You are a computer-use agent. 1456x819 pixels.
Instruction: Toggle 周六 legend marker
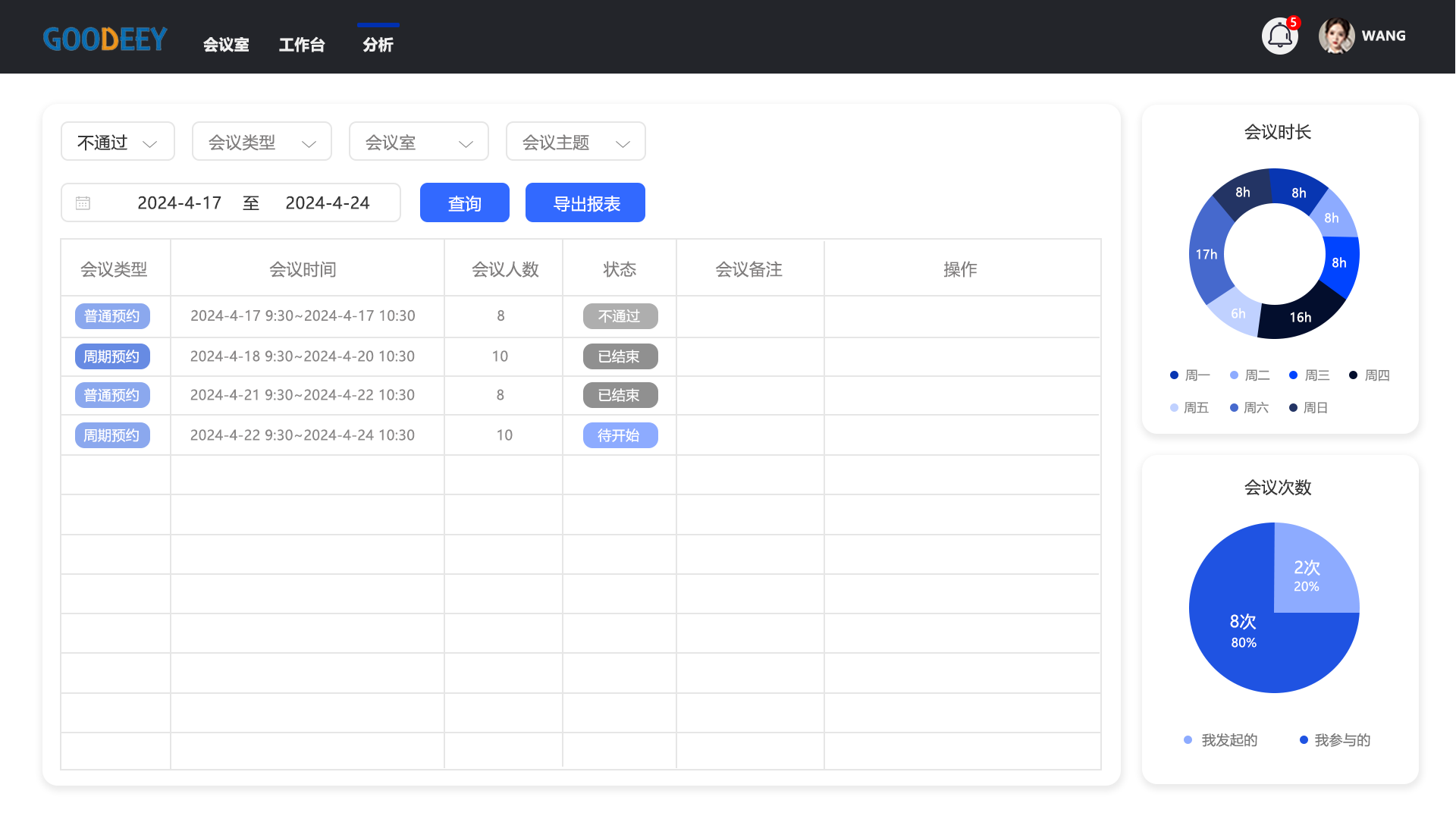(1234, 408)
